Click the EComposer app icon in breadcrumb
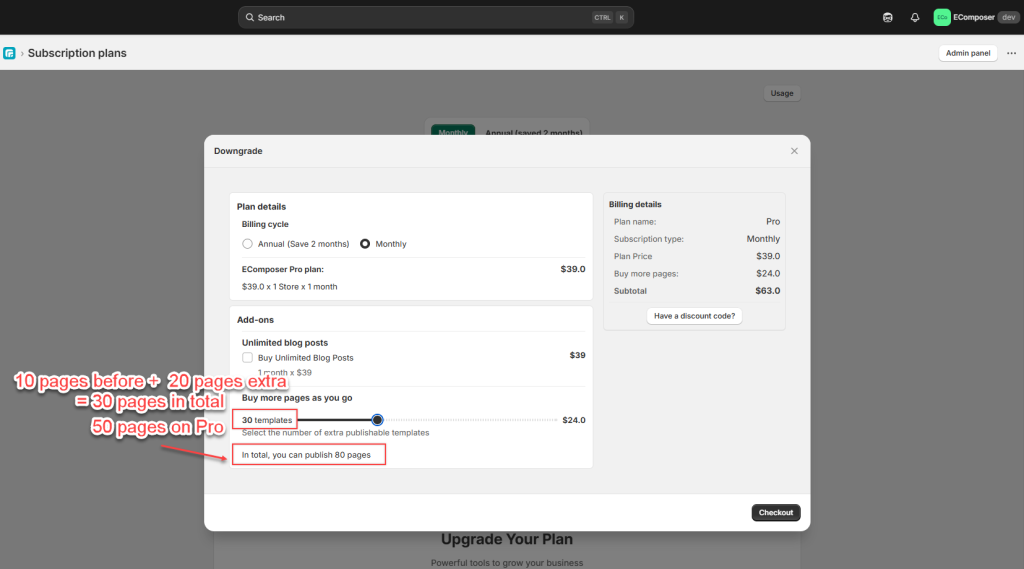This screenshot has height=569, width=1024. point(9,53)
